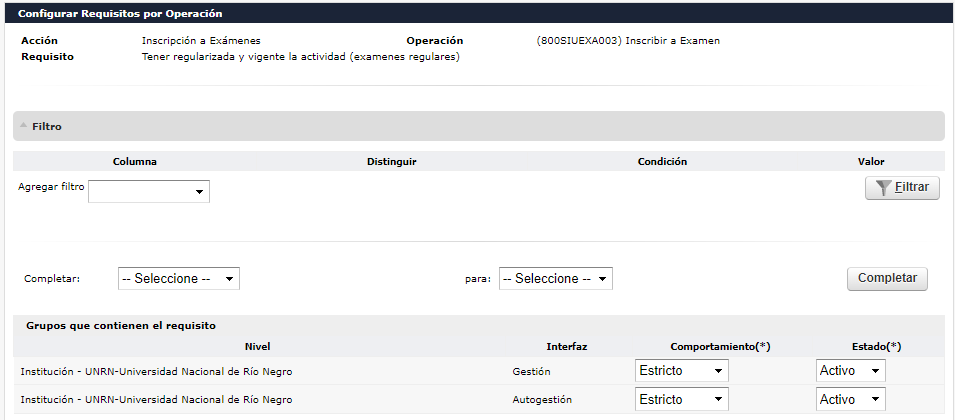Open the 'para' Seleccione dropdown
Viewport: 955px width, 420px height.
pyautogui.click(x=555, y=279)
